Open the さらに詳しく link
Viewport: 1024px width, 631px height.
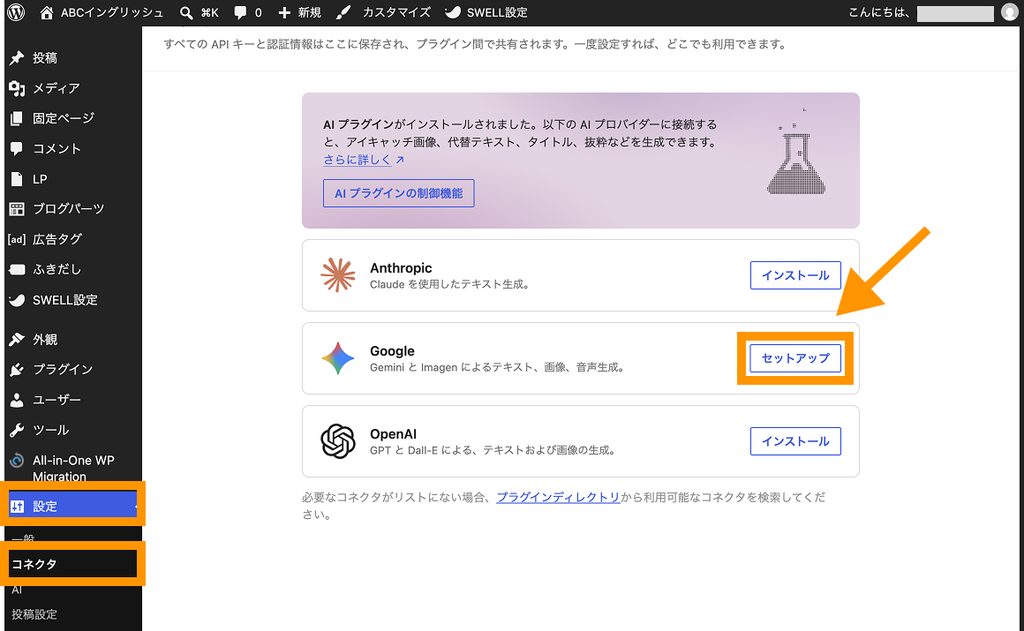(363, 159)
